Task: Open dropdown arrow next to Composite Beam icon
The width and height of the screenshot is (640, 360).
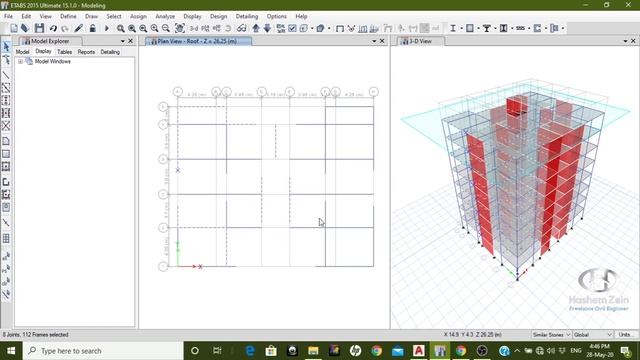Action: point(495,28)
